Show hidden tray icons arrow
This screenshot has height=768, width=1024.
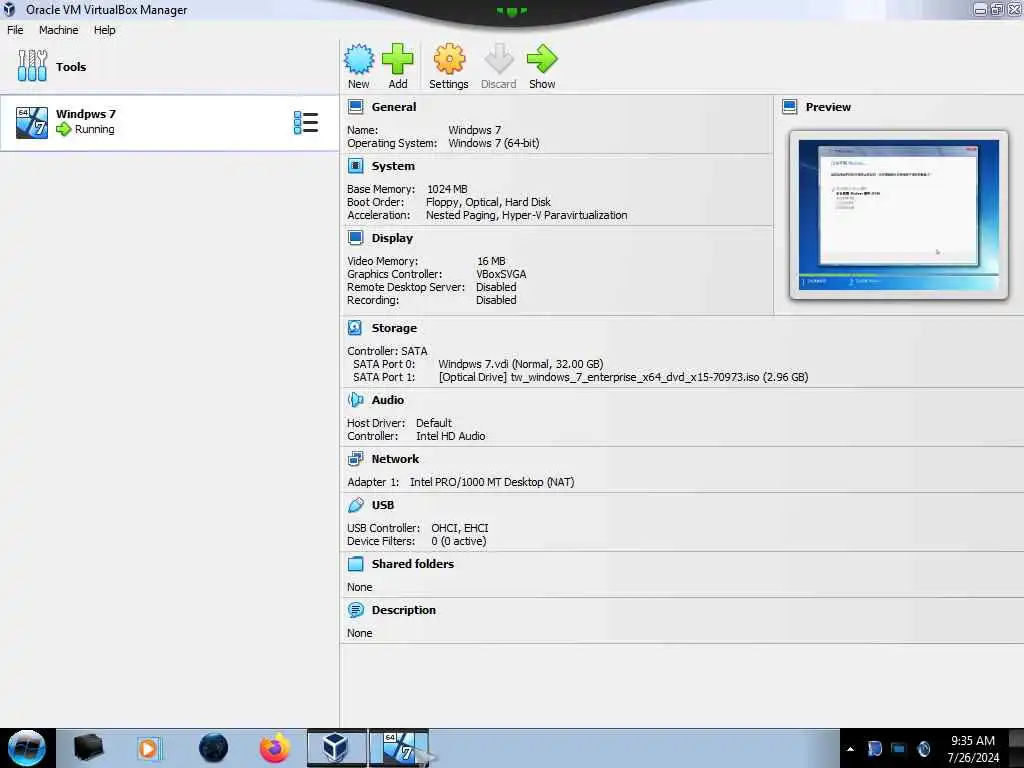click(850, 749)
